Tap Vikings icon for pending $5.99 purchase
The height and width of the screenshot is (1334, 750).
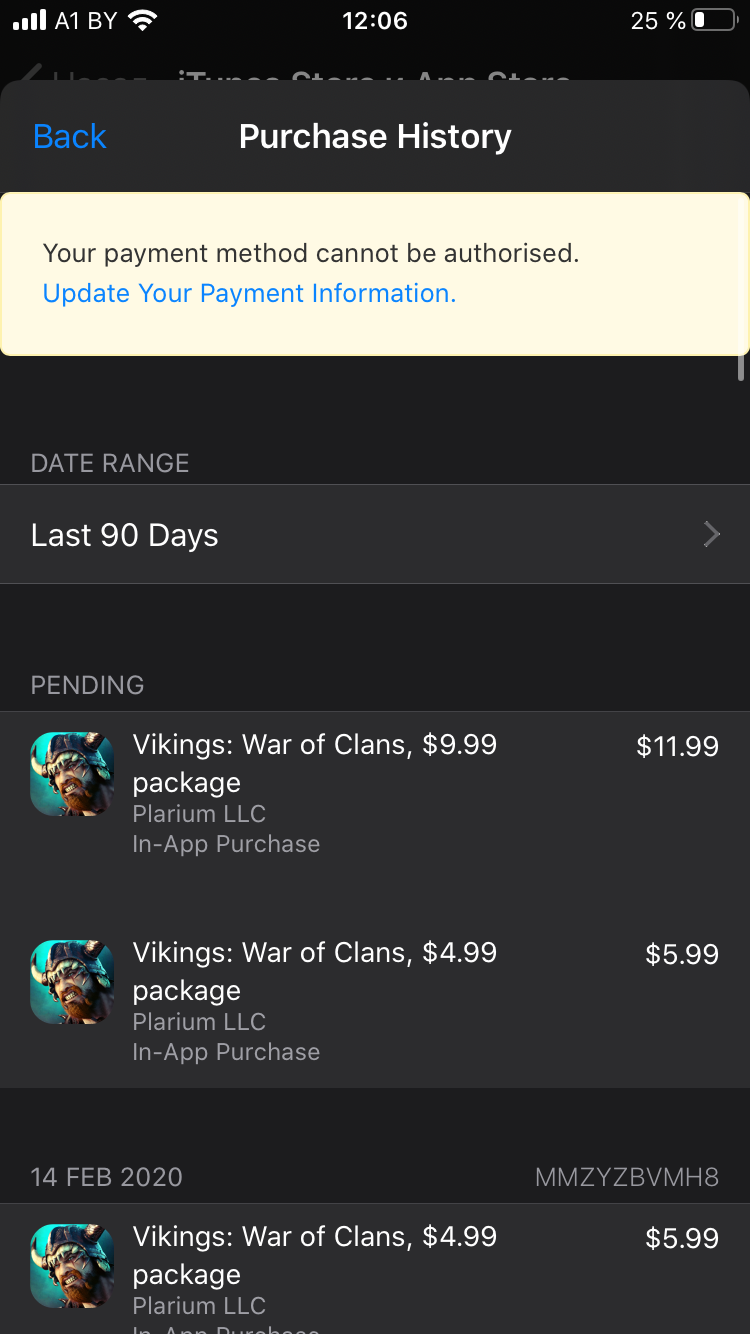pos(72,982)
